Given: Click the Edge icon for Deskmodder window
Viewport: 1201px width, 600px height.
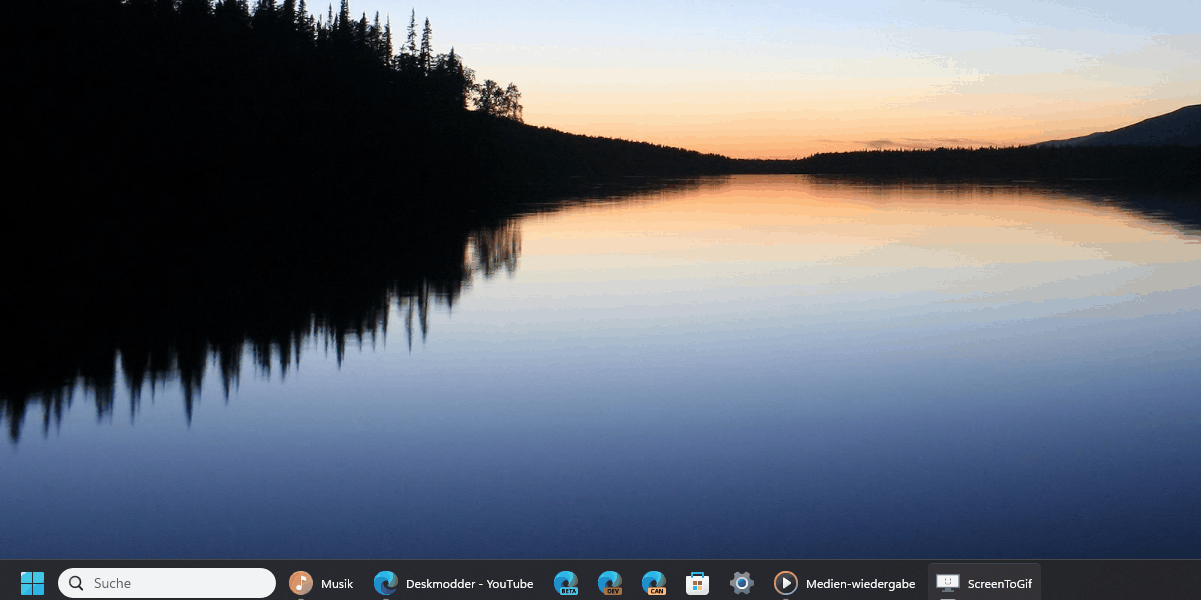Looking at the screenshot, I should pos(385,583).
